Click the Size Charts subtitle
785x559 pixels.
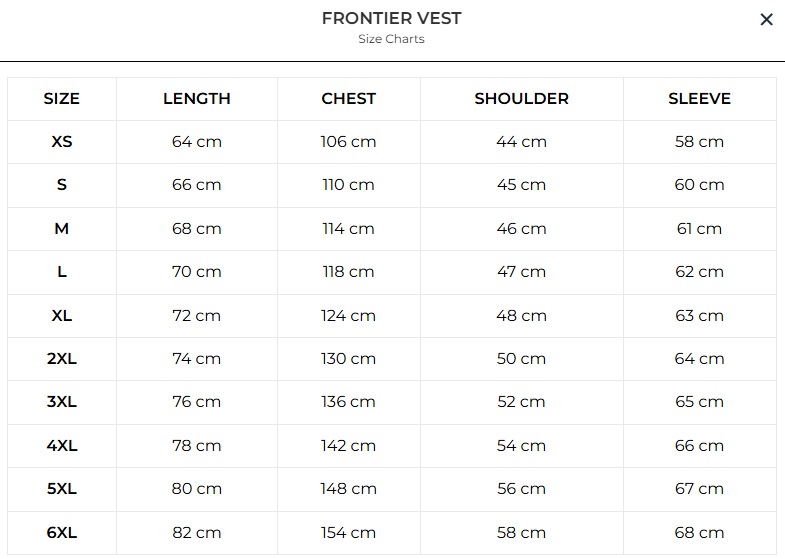pos(392,40)
